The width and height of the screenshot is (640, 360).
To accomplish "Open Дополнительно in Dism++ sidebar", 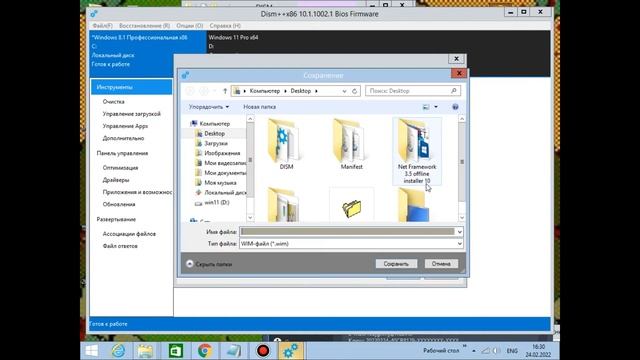I will [123, 138].
